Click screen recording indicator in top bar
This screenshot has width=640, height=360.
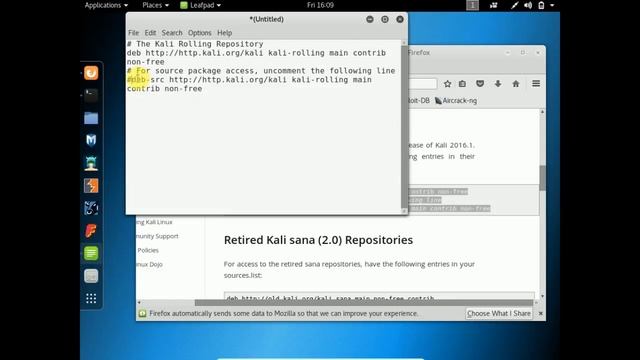(493, 5)
